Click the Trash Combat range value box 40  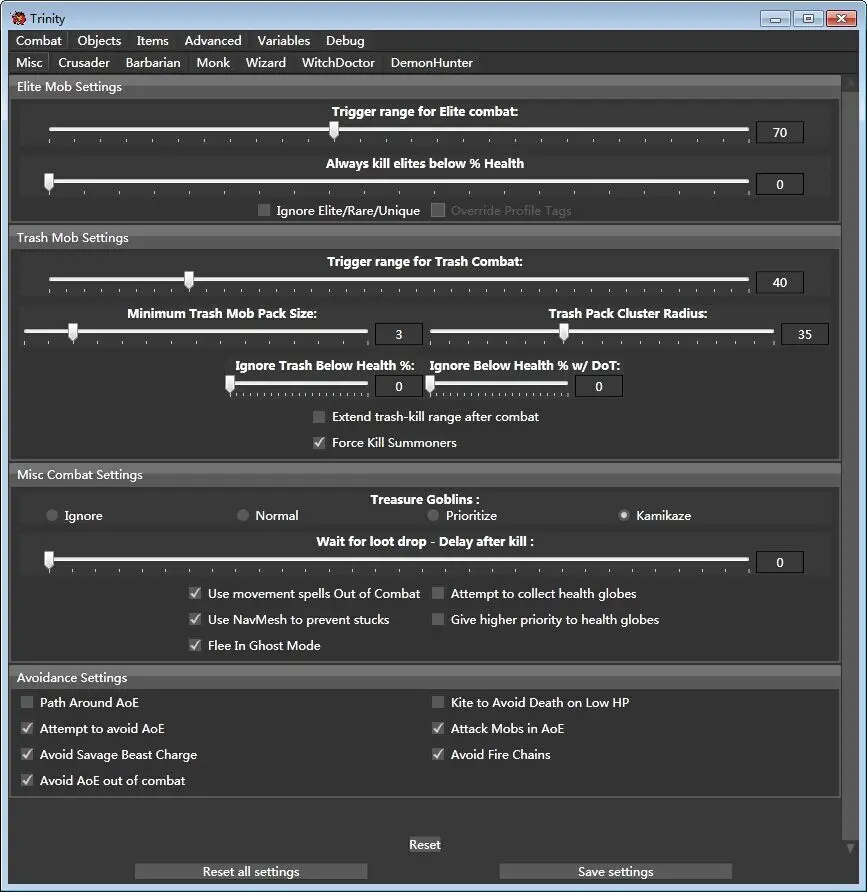(779, 282)
